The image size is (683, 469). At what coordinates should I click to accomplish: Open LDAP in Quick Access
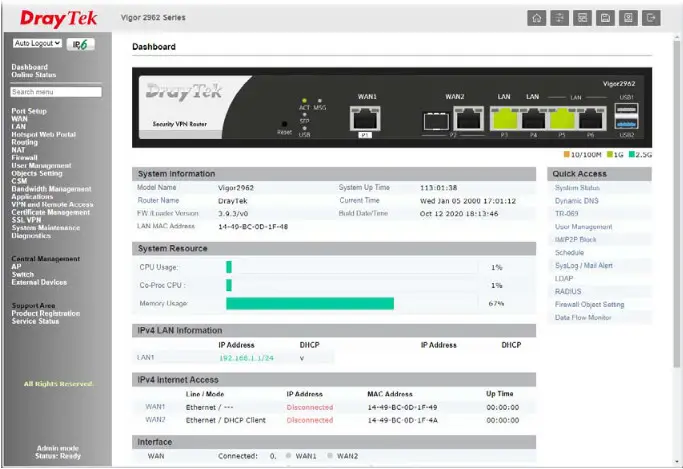pyautogui.click(x=564, y=278)
